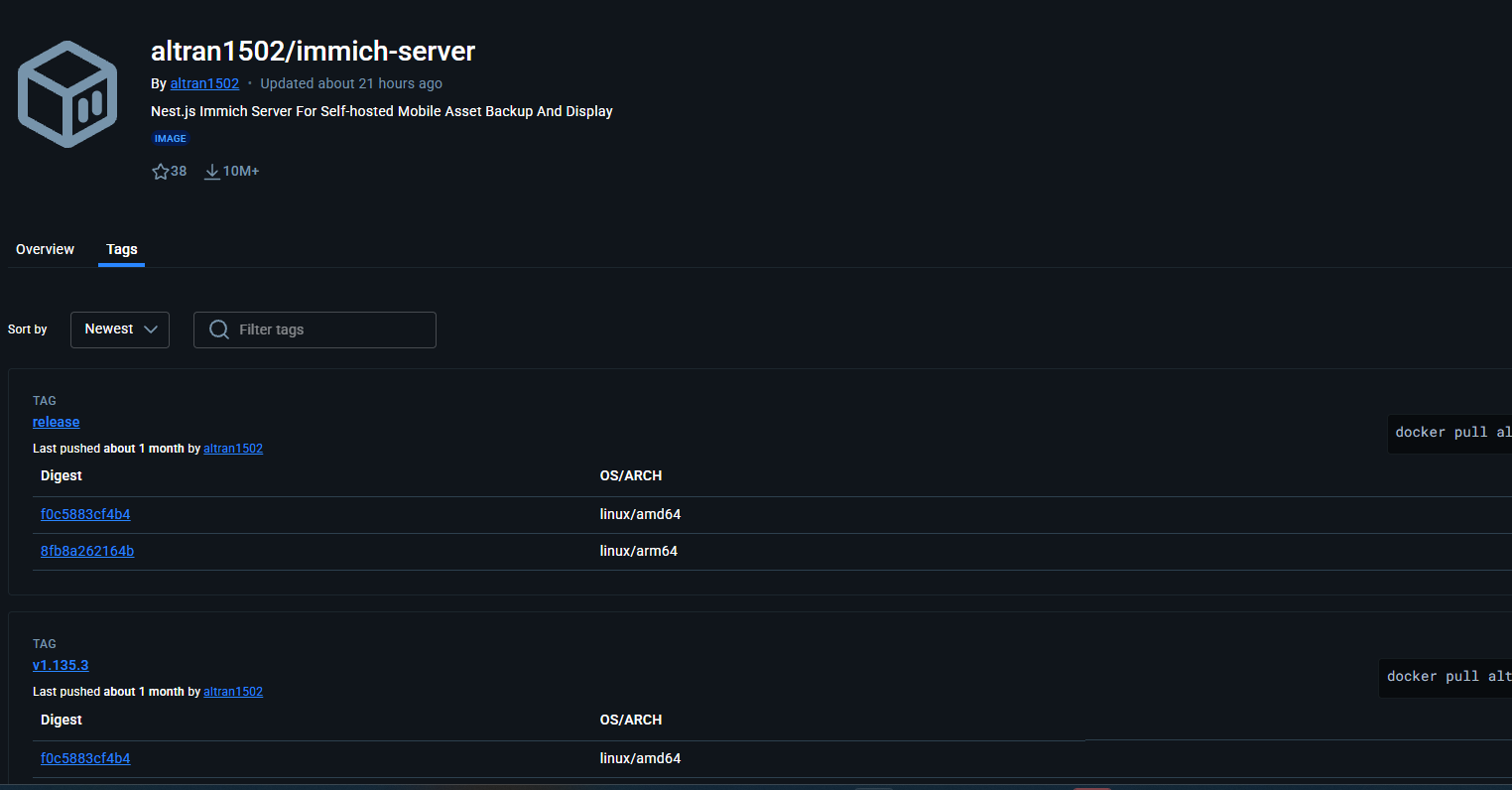The image size is (1512, 790).
Task: Open altran1502 link in release tag's Last pushed line
Action: 233,449
